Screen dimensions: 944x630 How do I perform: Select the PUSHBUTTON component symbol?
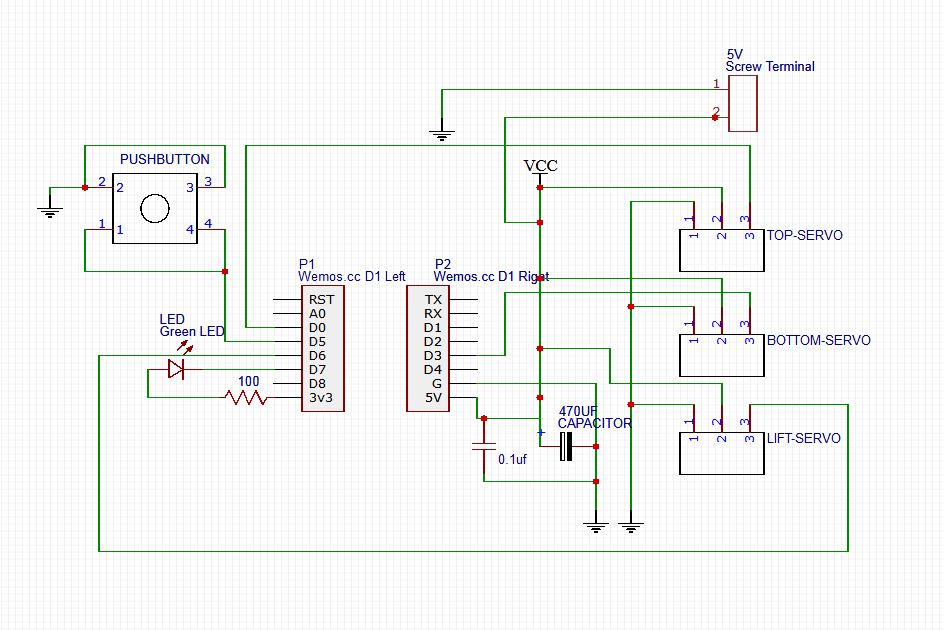[x=153, y=209]
